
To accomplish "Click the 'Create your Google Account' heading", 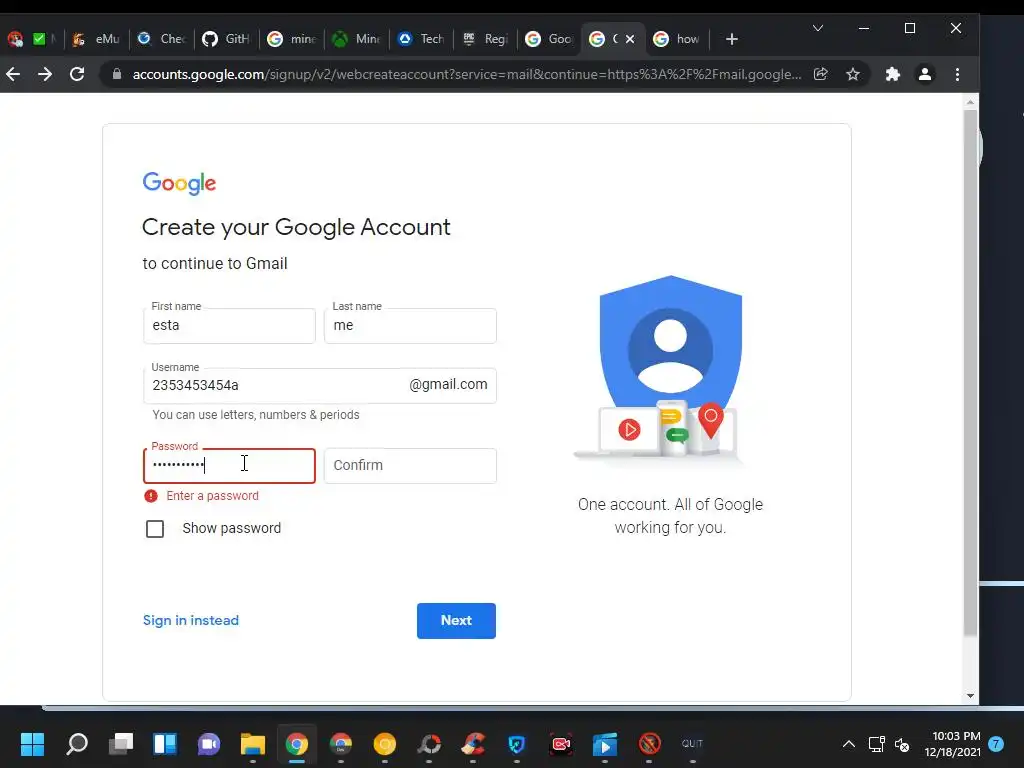I will [296, 227].
